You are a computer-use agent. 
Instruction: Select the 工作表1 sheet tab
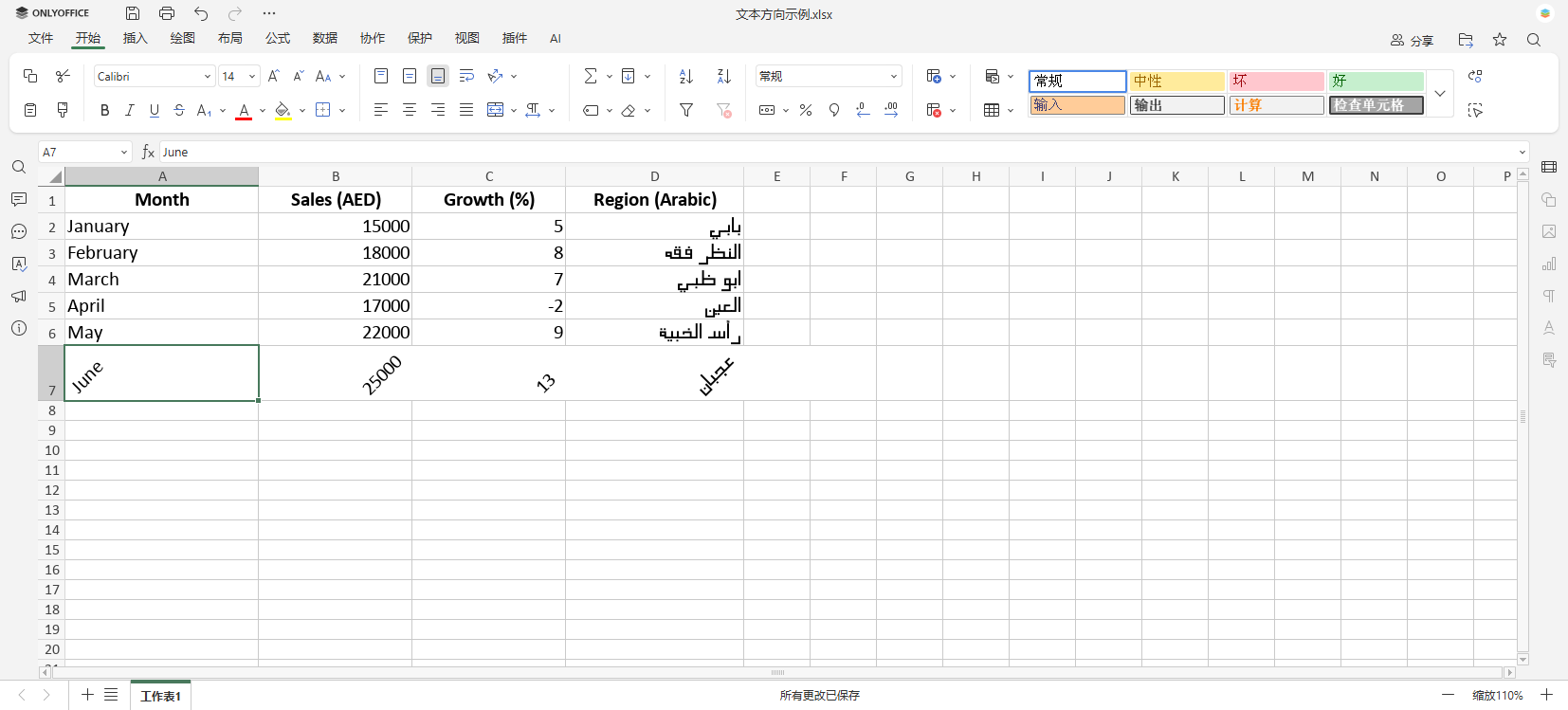[x=160, y=696]
